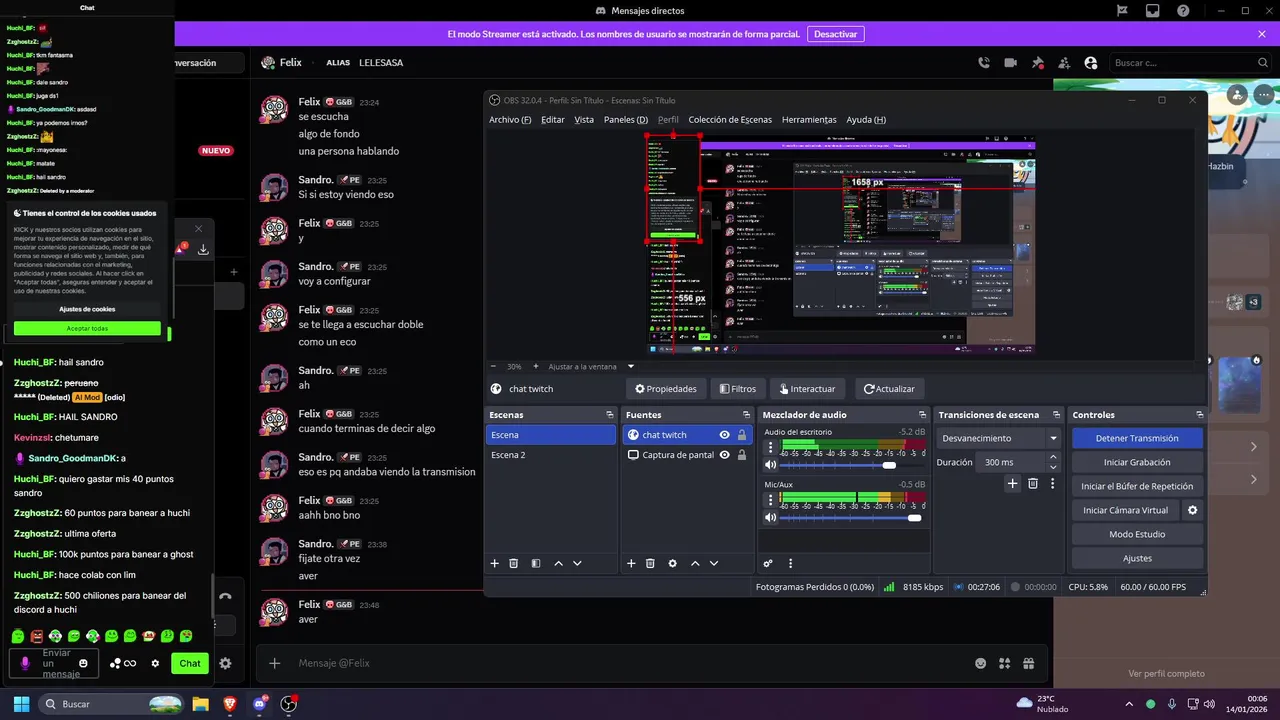Open virtual camera settings gear
The height and width of the screenshot is (720, 1280).
tap(1192, 510)
